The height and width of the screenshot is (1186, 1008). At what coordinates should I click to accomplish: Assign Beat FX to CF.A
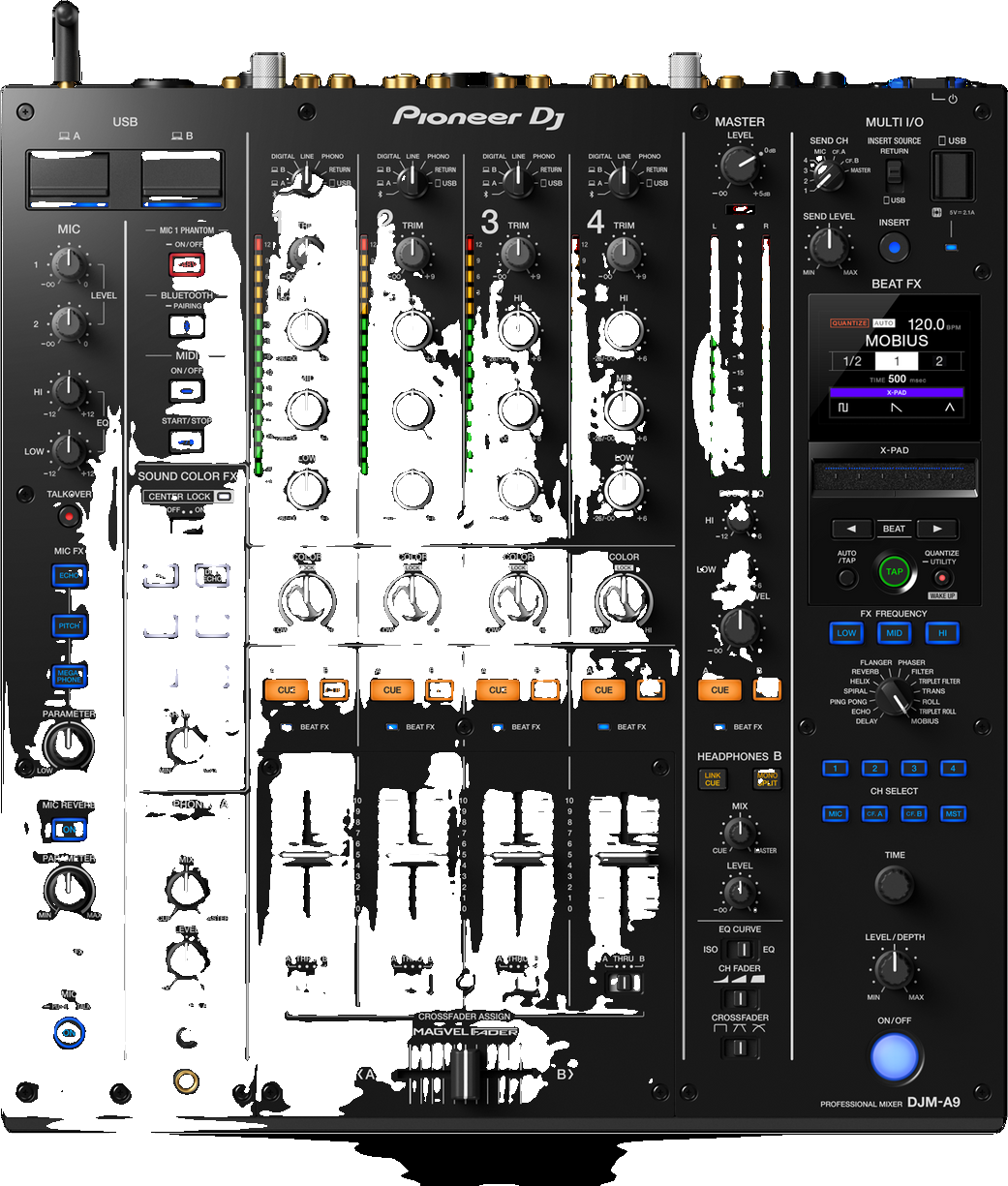[x=874, y=814]
